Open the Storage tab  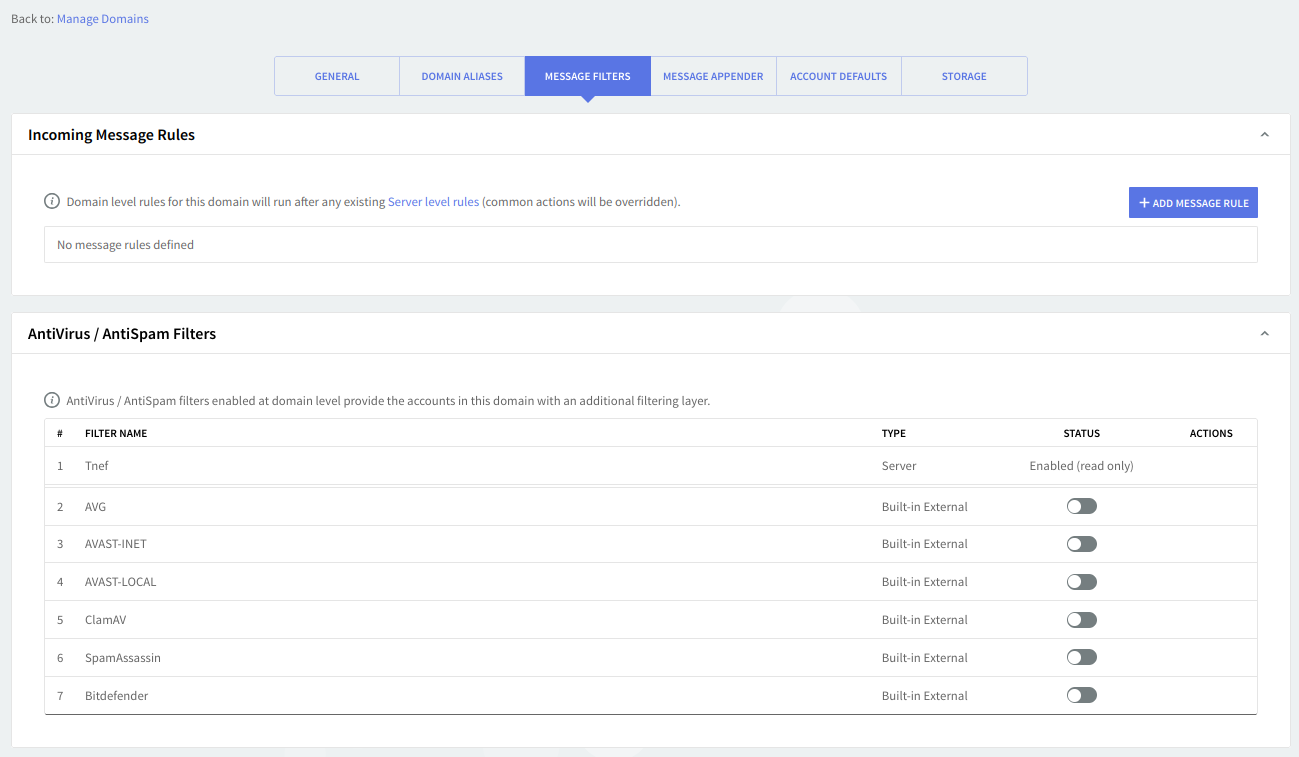click(x=964, y=76)
